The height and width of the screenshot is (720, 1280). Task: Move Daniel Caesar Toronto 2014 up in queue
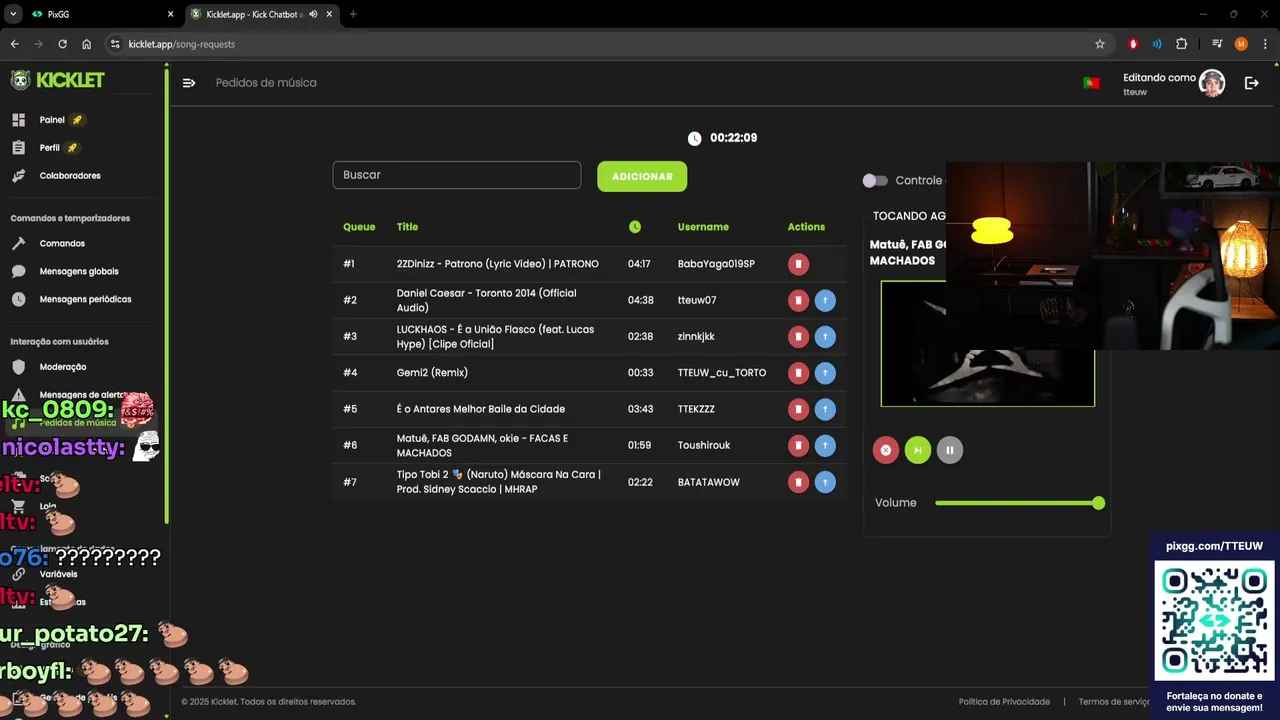coord(825,300)
